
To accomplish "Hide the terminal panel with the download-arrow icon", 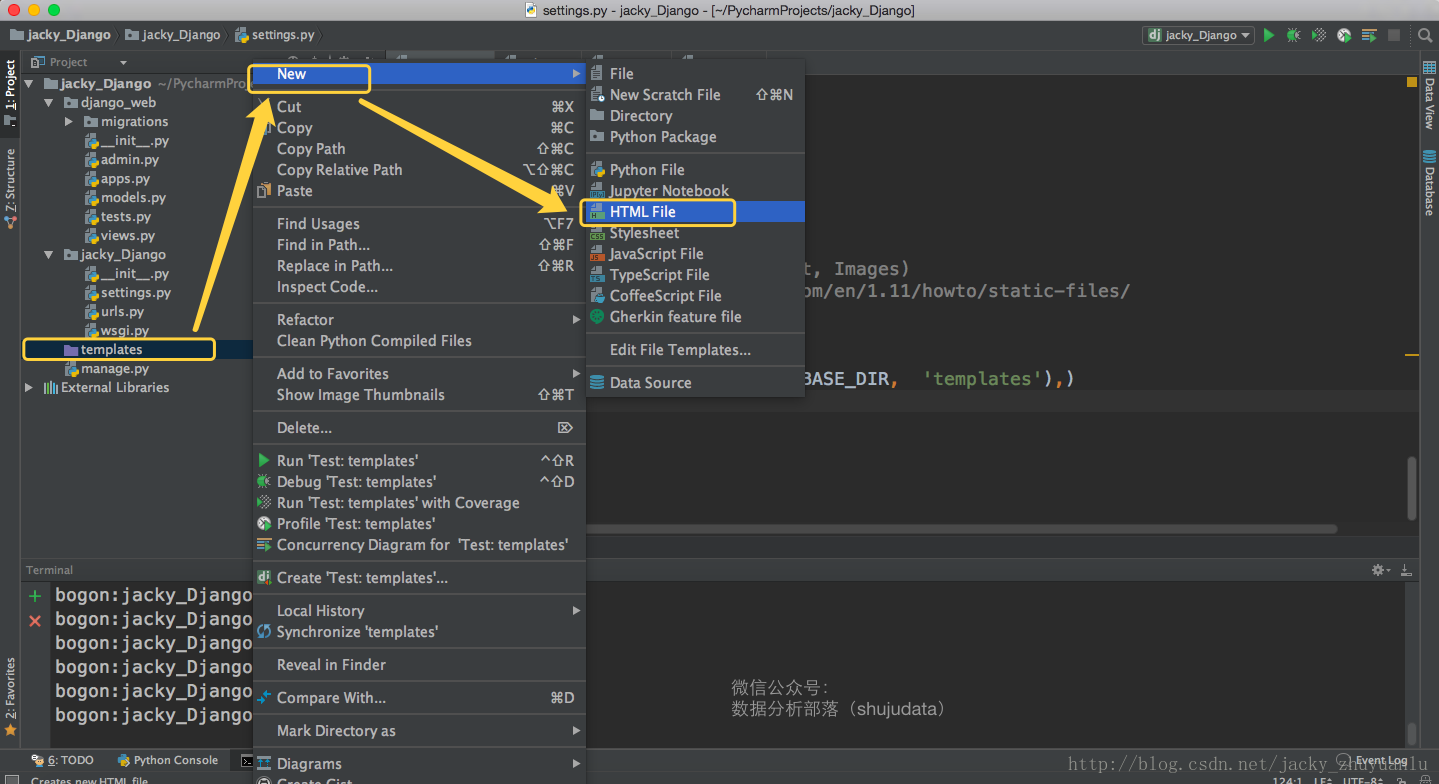I will 1406,570.
